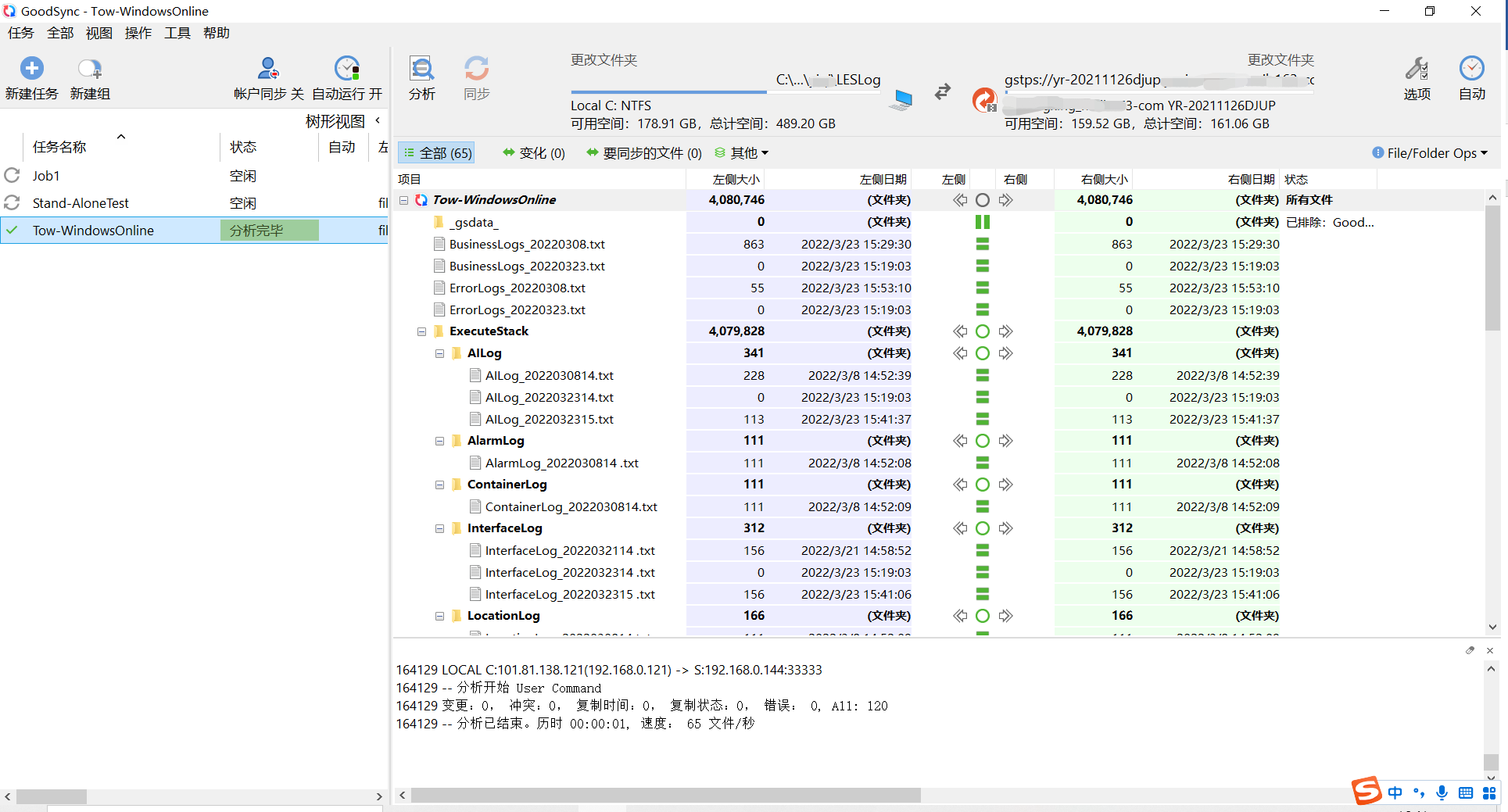Viewport: 1508px width, 812px height.
Task: Set left arrow direction for Tow-WindowsOnline root row
Action: point(960,200)
